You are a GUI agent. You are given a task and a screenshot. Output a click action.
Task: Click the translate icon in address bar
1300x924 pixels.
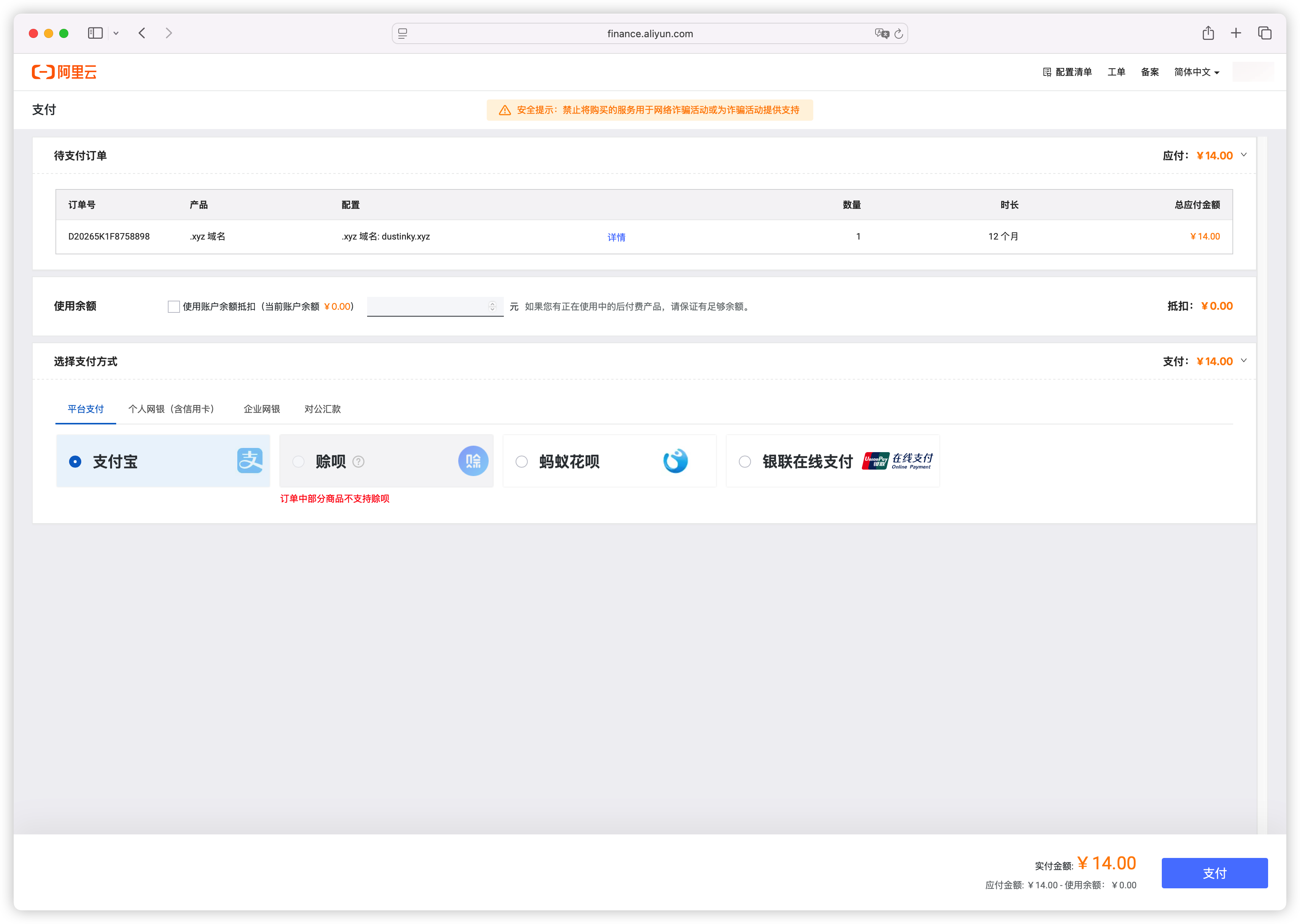point(881,33)
